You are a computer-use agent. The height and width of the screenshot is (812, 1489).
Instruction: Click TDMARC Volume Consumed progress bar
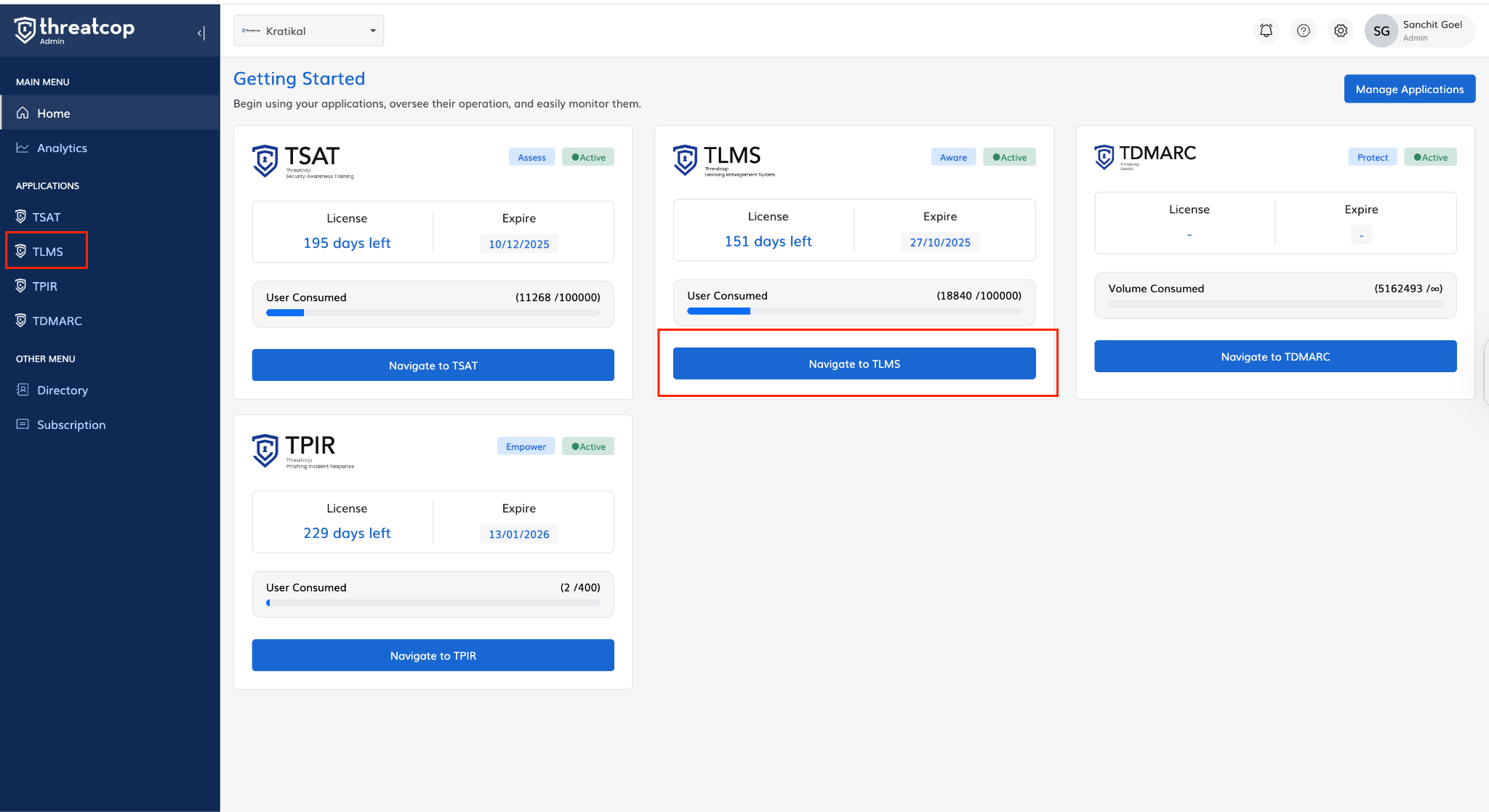click(1275, 304)
